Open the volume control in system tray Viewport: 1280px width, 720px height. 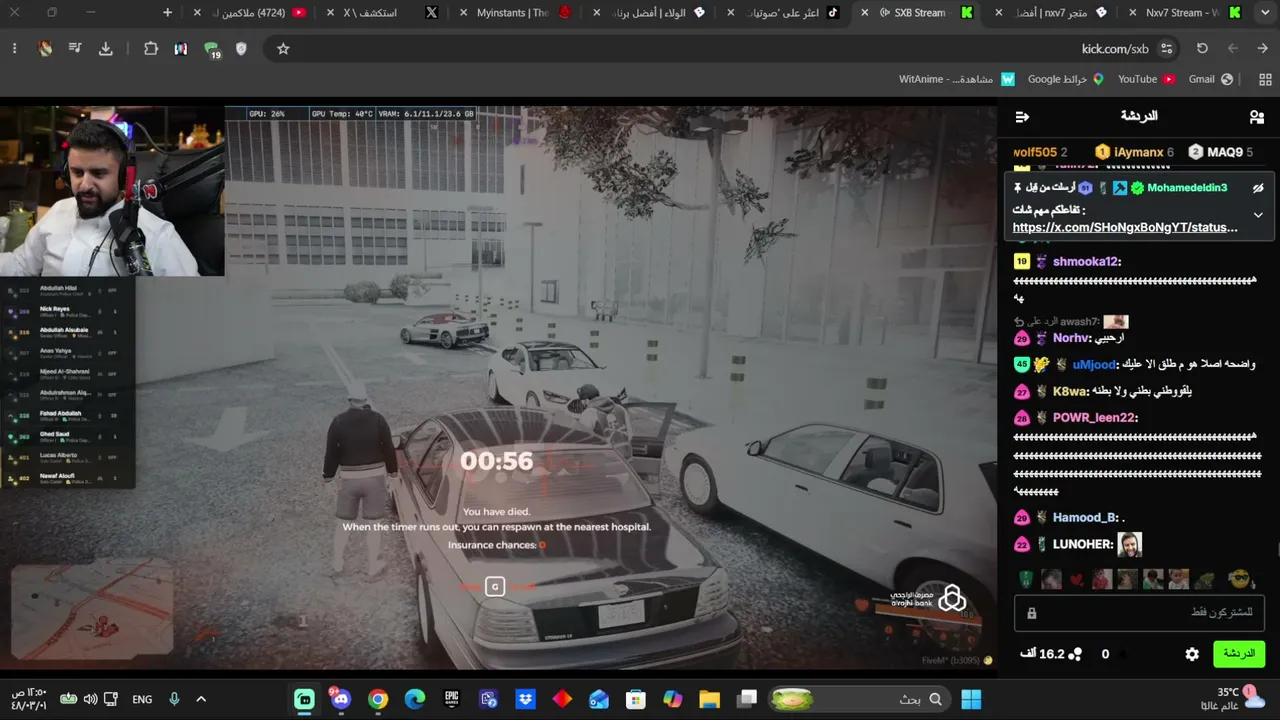click(x=90, y=700)
